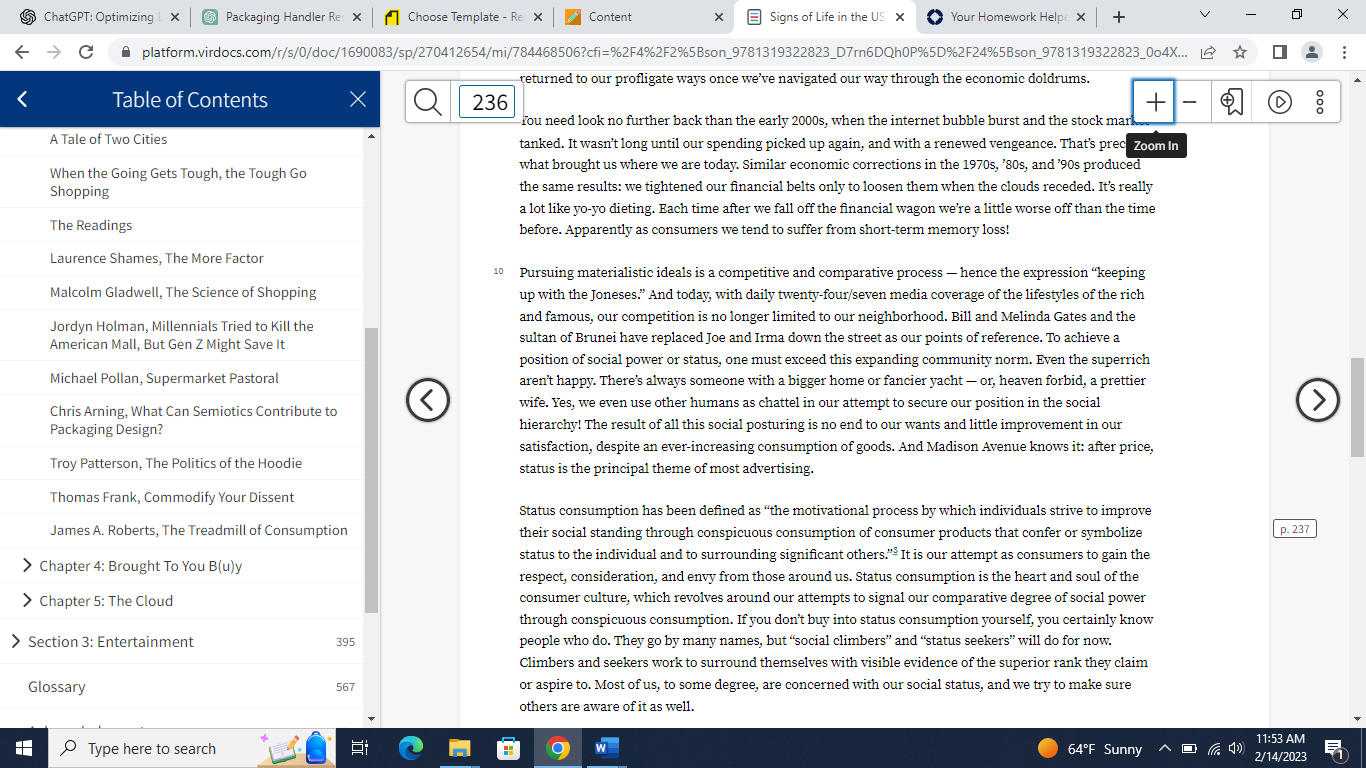This screenshot has height=768, width=1366.
Task: Bookmark this page with the star icon
Action: [1240, 52]
